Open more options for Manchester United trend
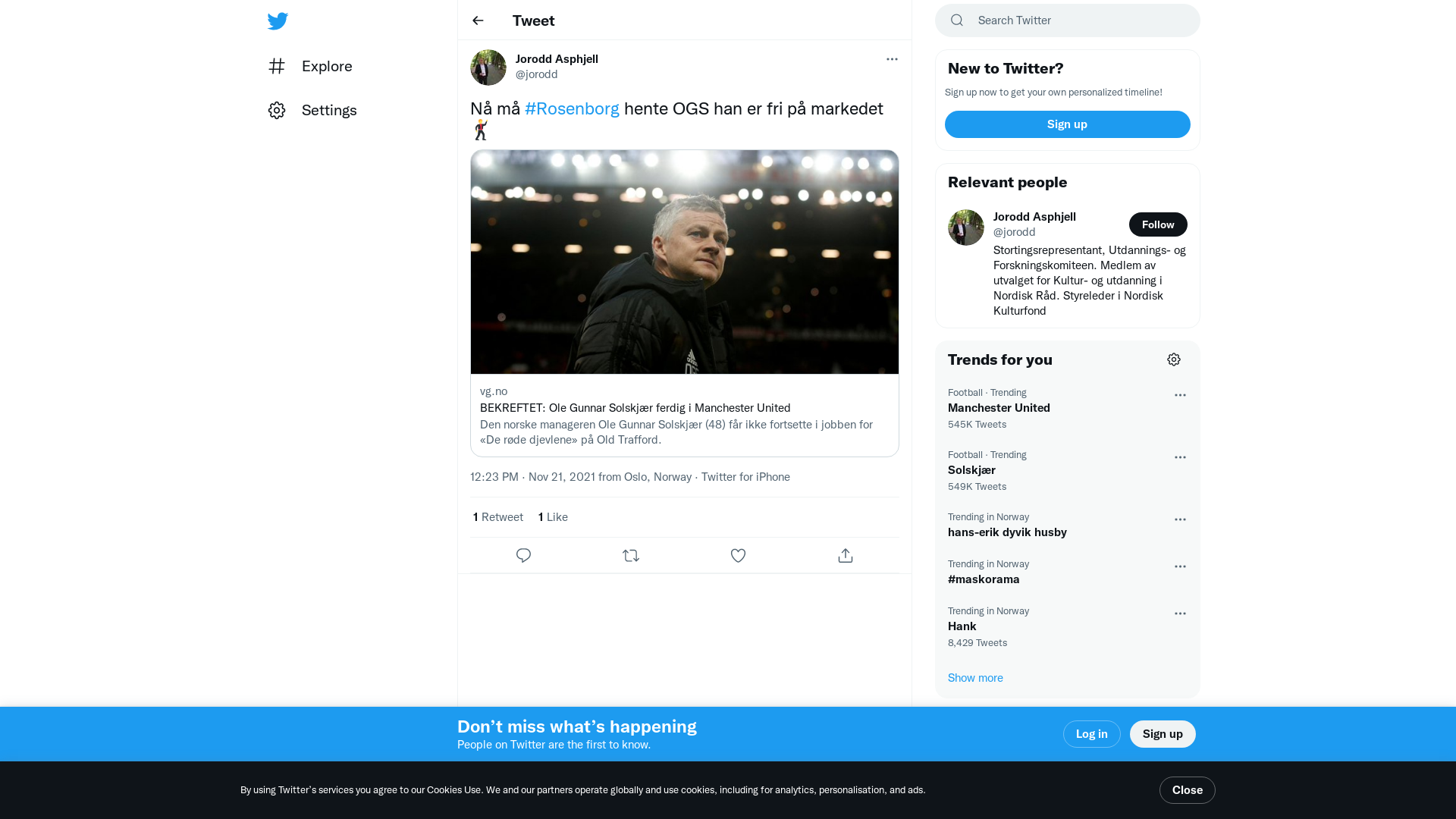 coord(1180,395)
